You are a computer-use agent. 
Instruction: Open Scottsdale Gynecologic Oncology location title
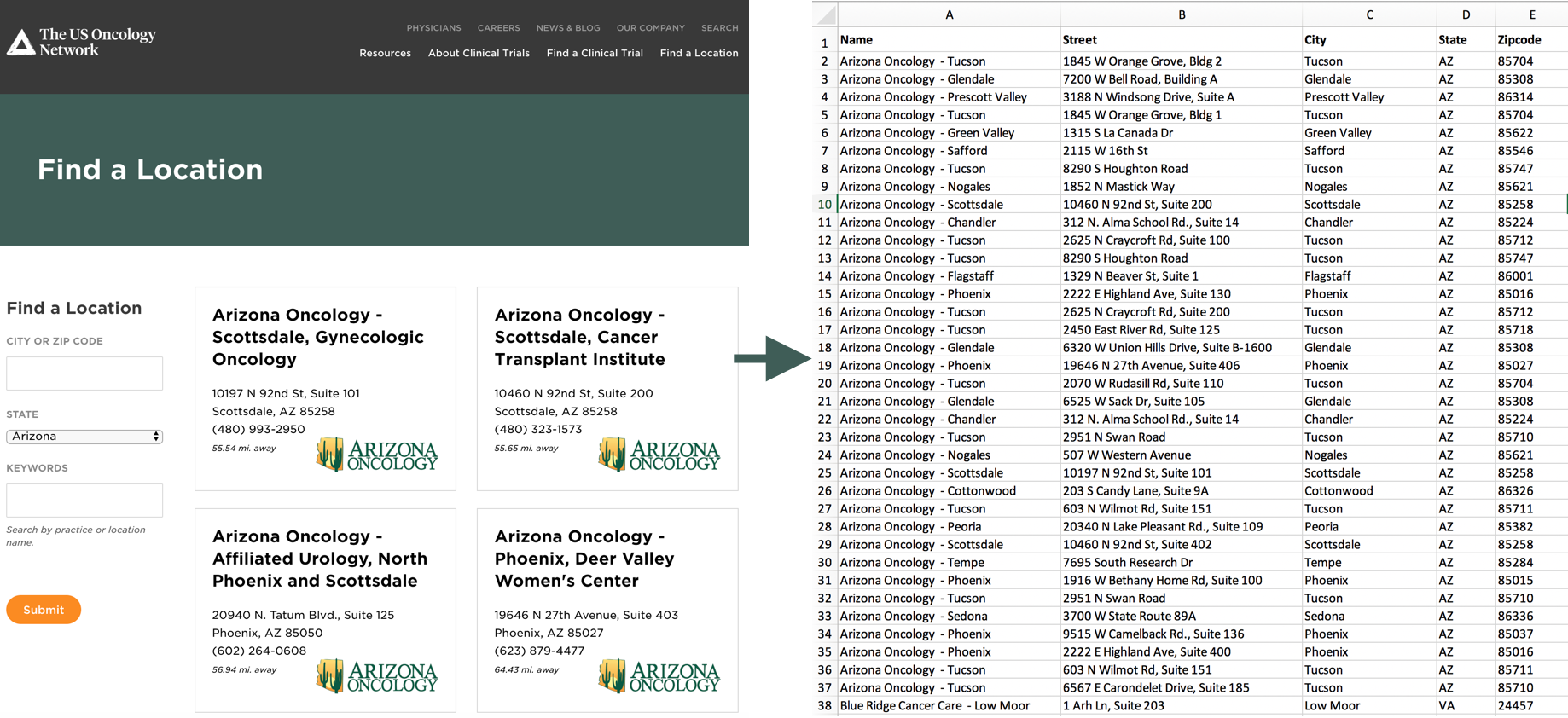318,337
